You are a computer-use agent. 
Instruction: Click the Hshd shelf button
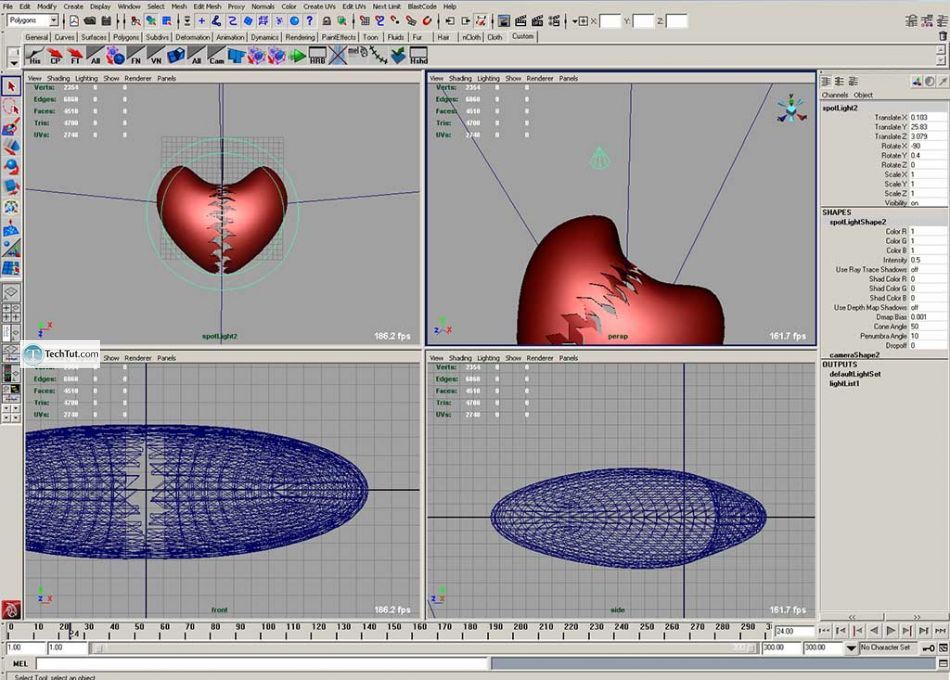pos(419,56)
